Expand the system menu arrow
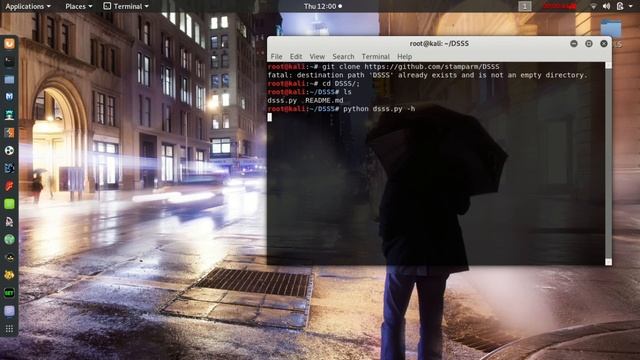 632,7
